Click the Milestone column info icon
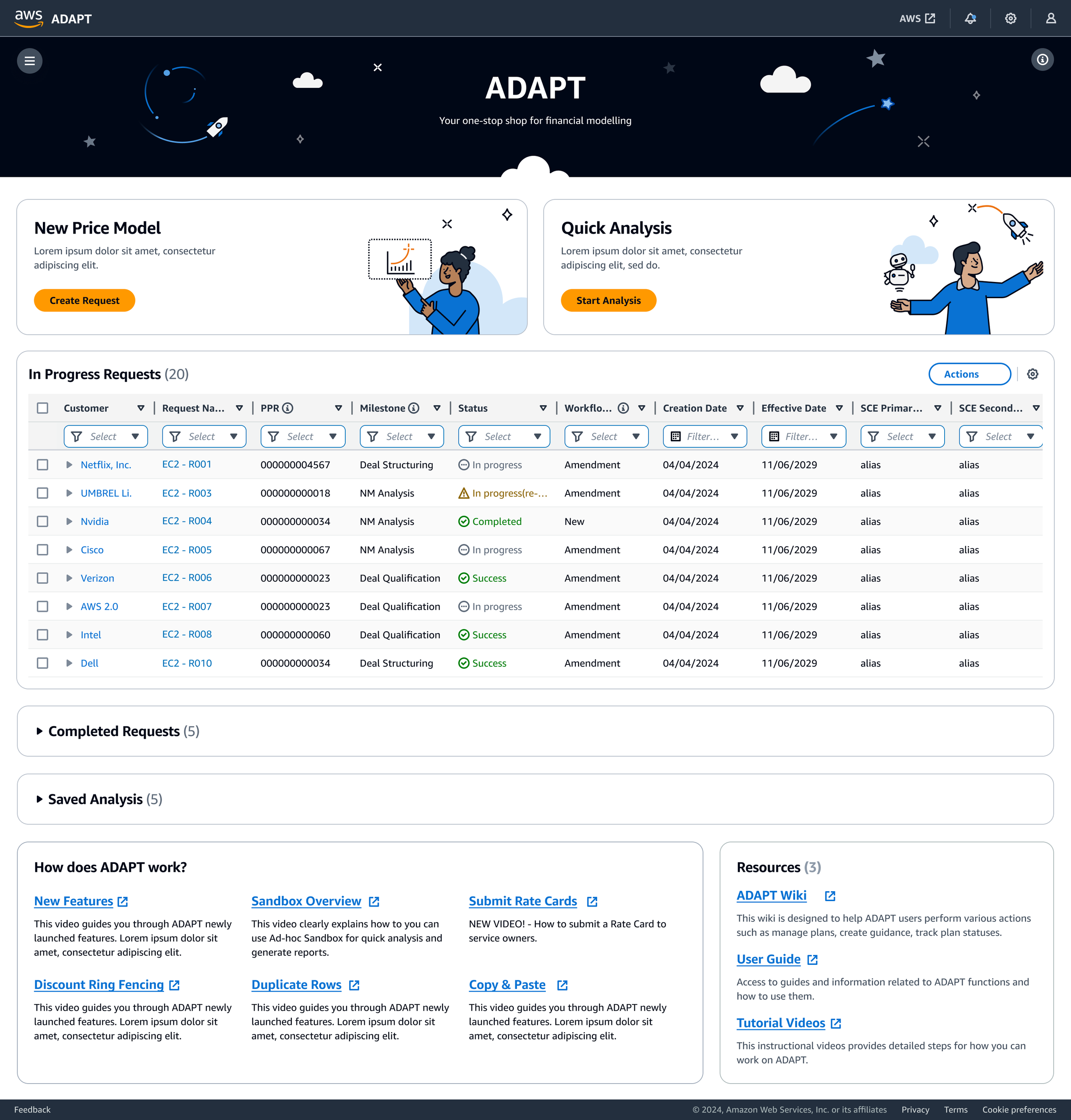 [414, 408]
